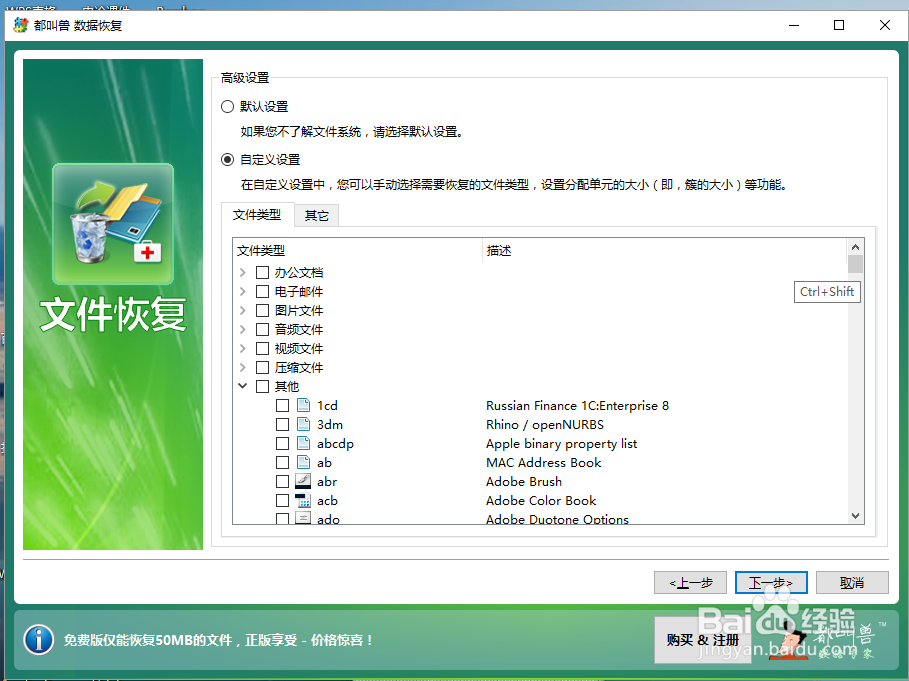The image size is (909, 681).
Task: Check the abr checkbox
Action: point(283,481)
